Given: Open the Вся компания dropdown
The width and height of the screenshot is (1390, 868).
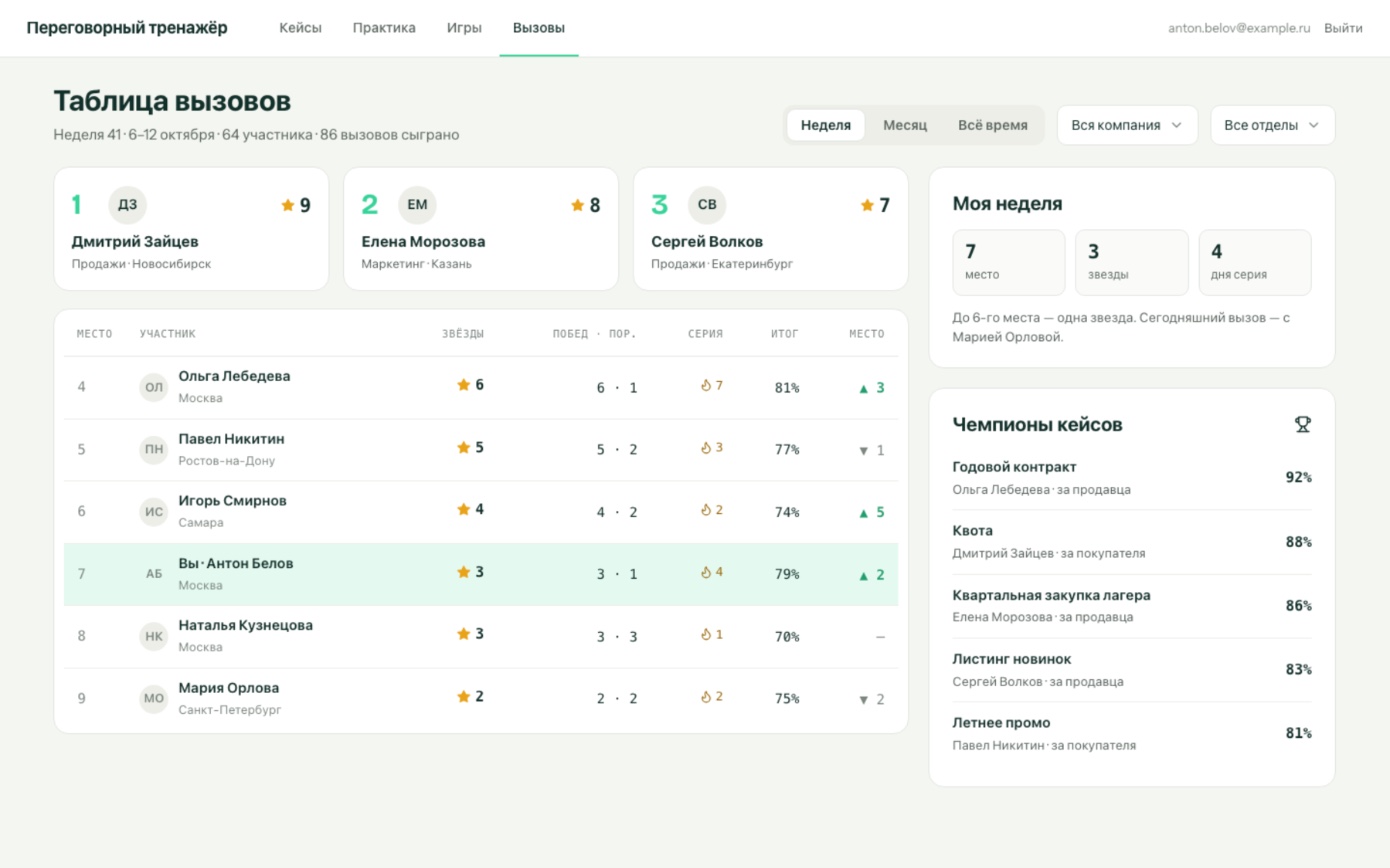Looking at the screenshot, I should point(1127,125).
